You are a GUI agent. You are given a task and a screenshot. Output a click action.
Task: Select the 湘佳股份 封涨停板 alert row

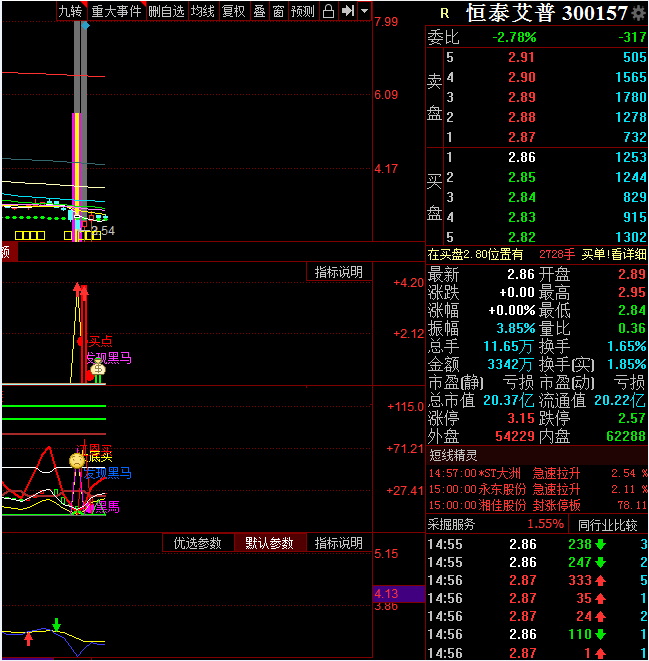point(537,505)
